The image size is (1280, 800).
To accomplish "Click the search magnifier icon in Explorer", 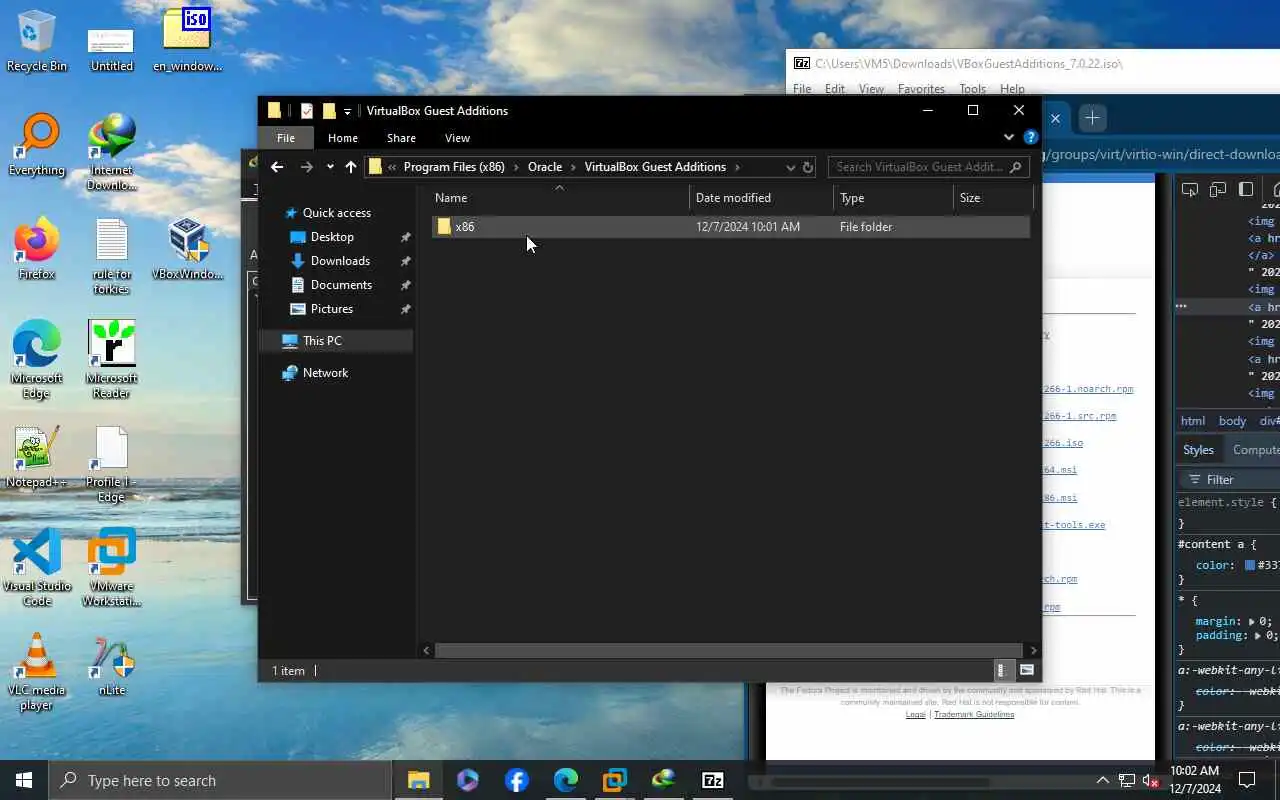I will (1016, 167).
